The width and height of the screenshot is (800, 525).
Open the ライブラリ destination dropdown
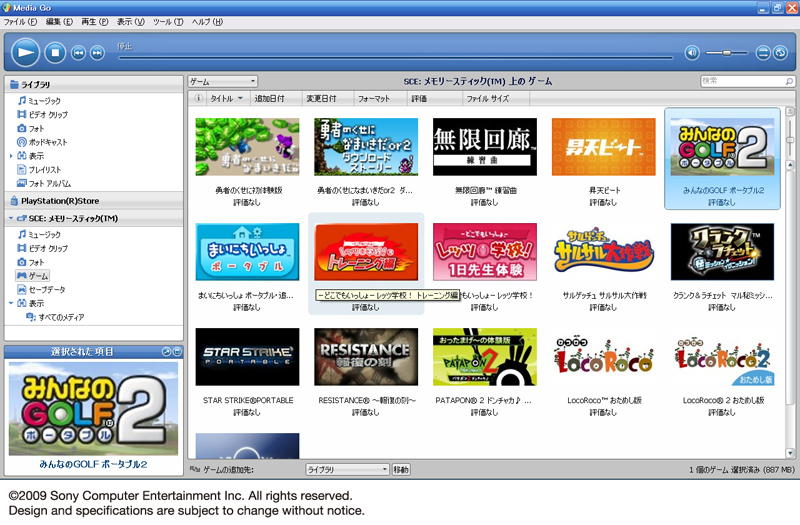347,469
